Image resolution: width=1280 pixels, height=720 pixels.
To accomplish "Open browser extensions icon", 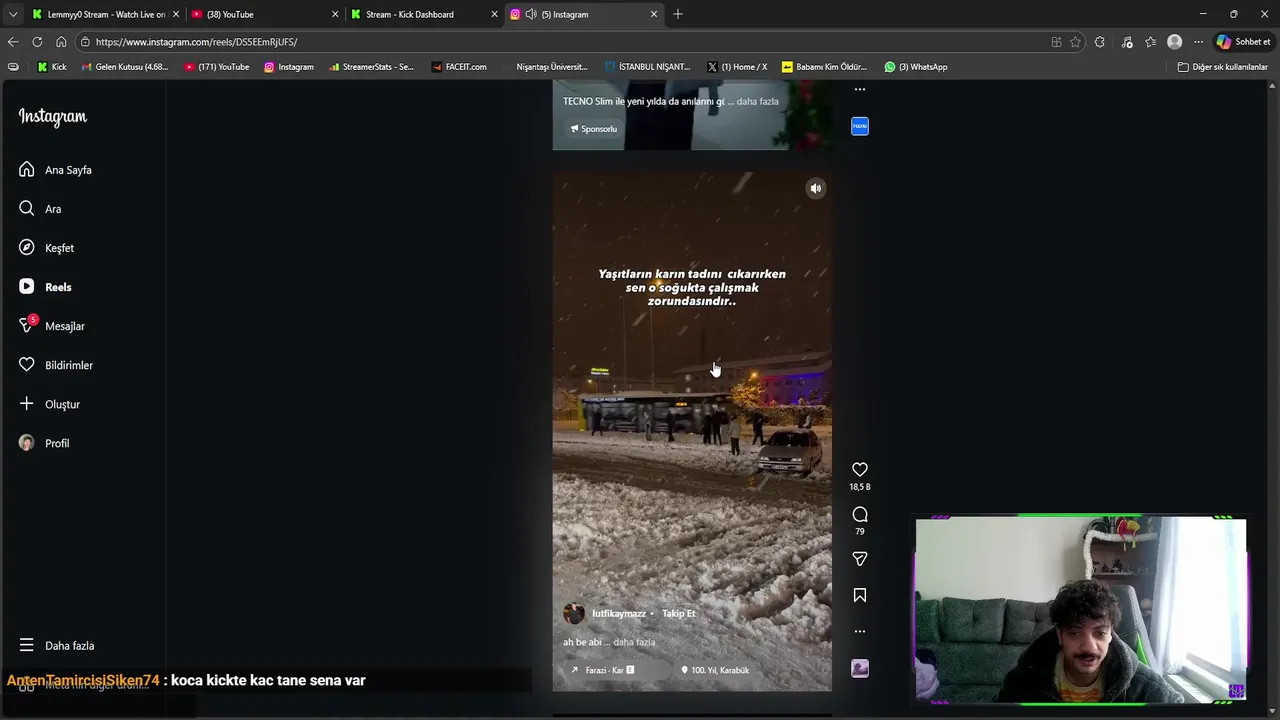I will click(x=1100, y=42).
